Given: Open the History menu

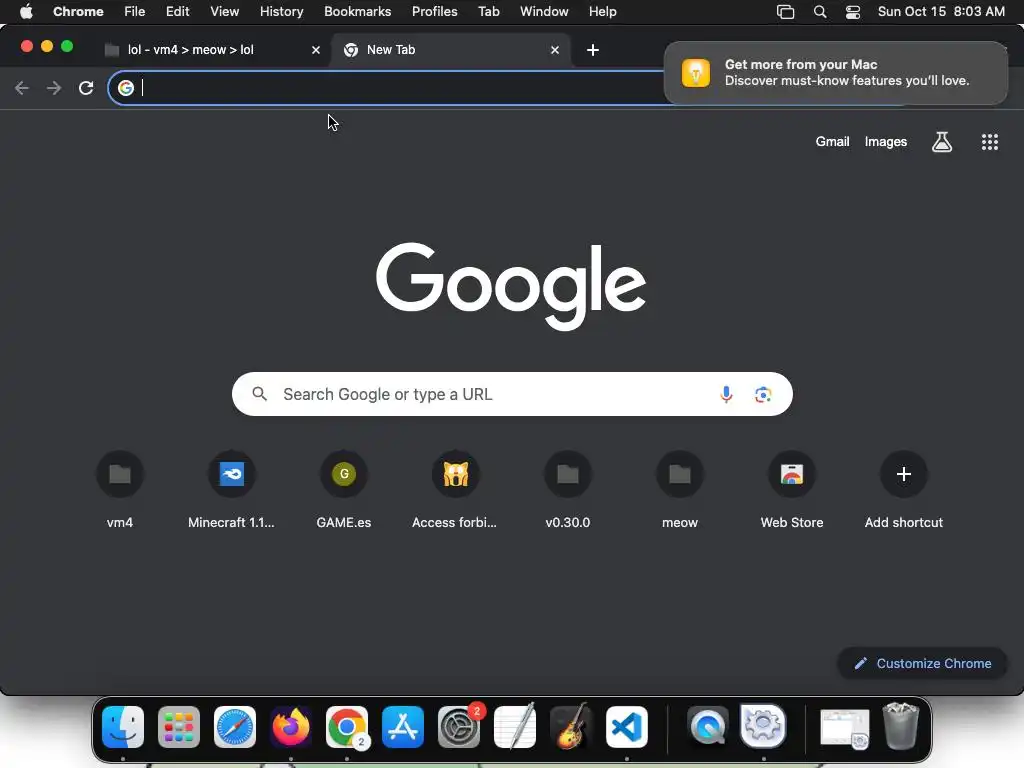Looking at the screenshot, I should [x=281, y=12].
